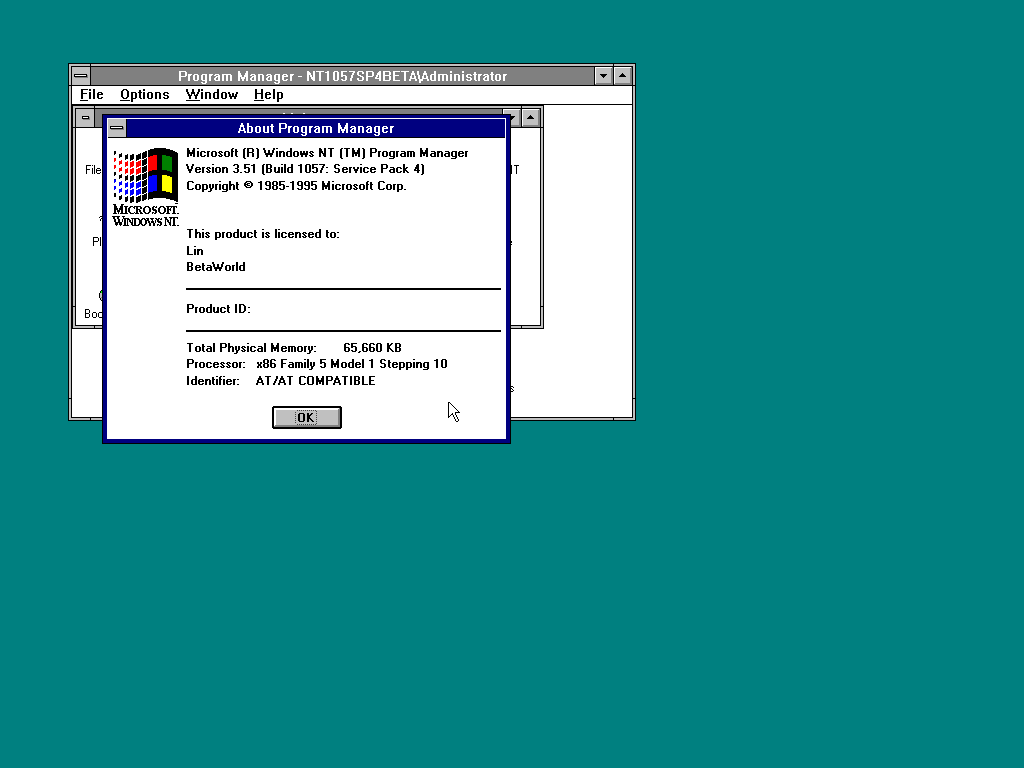Click the organization name 'BetaWorld'
The image size is (1024, 768).
click(x=216, y=266)
